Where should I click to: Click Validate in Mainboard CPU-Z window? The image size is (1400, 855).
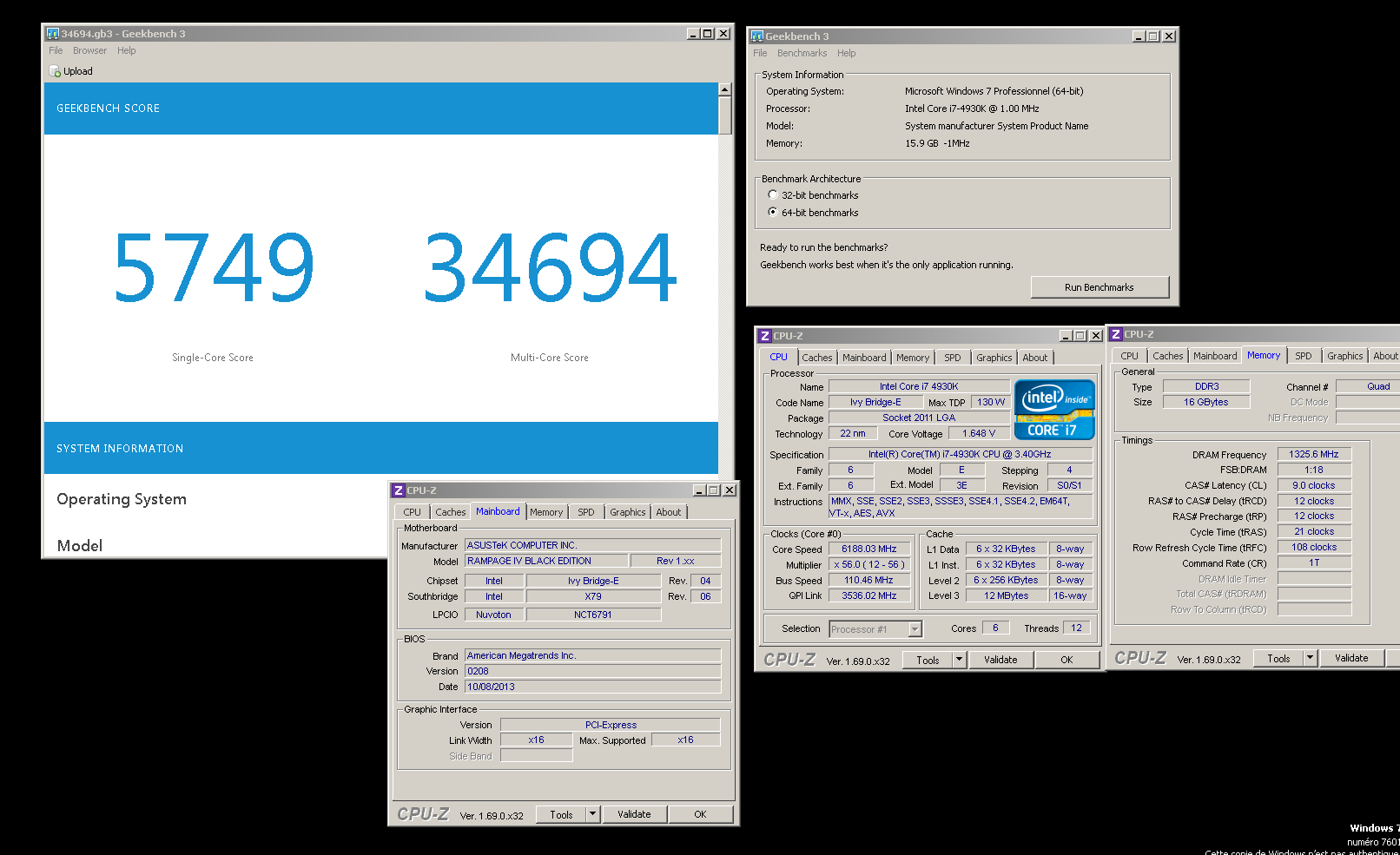634,814
